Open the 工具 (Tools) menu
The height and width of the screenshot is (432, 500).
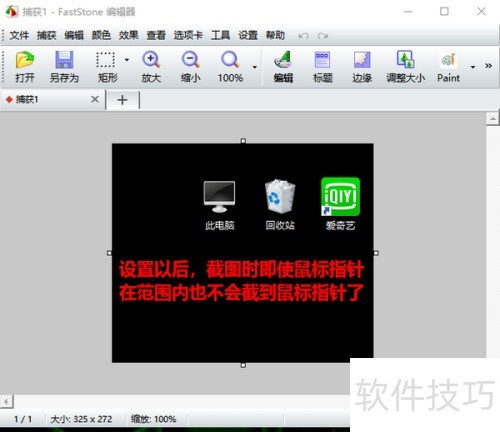pyautogui.click(x=220, y=35)
